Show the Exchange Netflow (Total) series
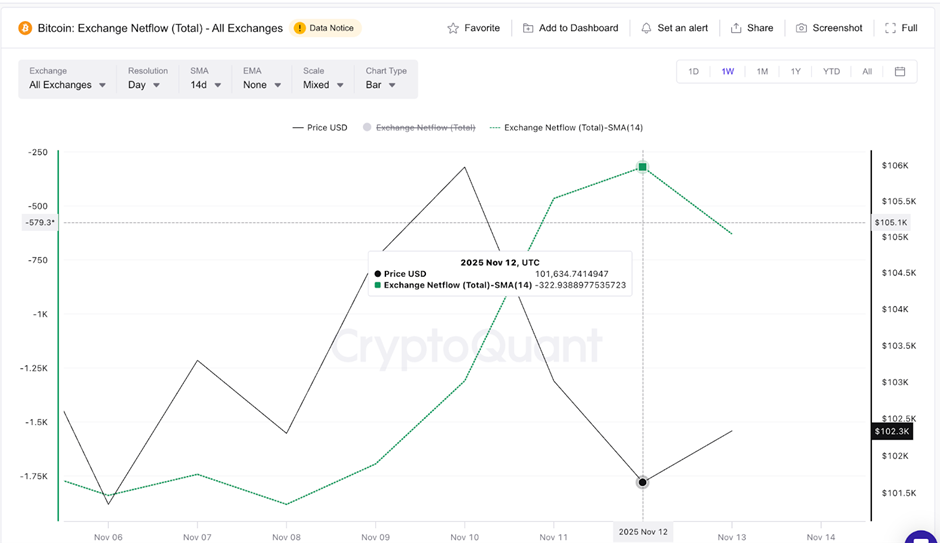This screenshot has height=543, width=940. (419, 128)
